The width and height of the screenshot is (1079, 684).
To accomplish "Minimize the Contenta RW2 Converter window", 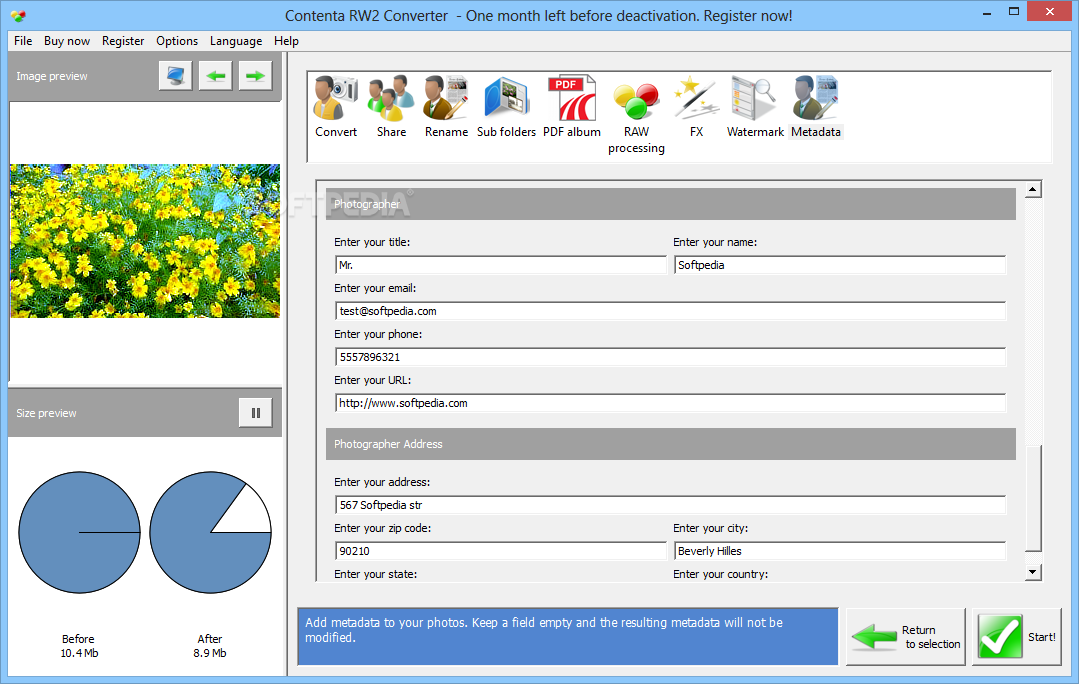I will pyautogui.click(x=987, y=12).
